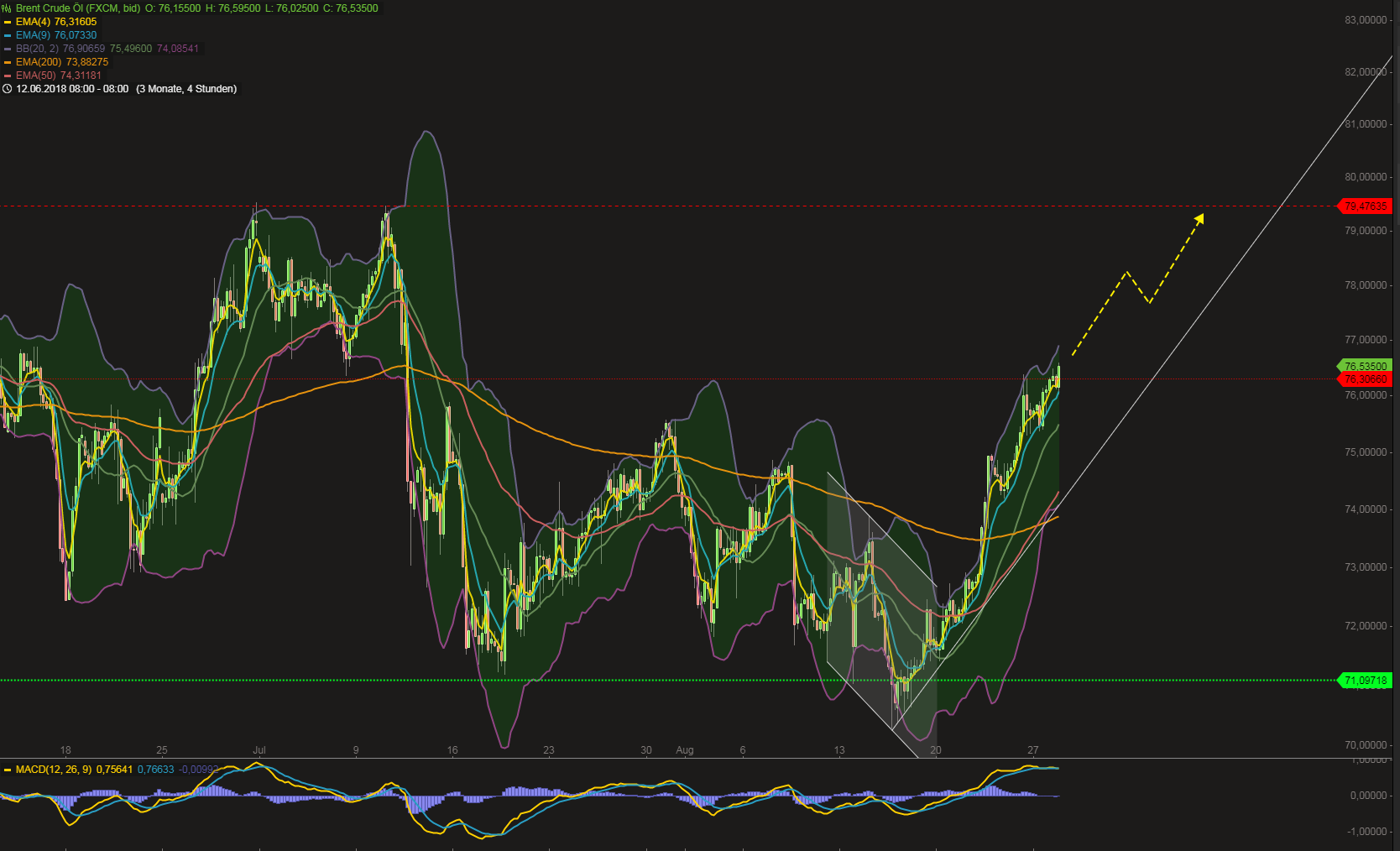Image resolution: width=1400 pixels, height=851 pixels.
Task: Select the orange EMA(200) line icon
Action: 6,61
